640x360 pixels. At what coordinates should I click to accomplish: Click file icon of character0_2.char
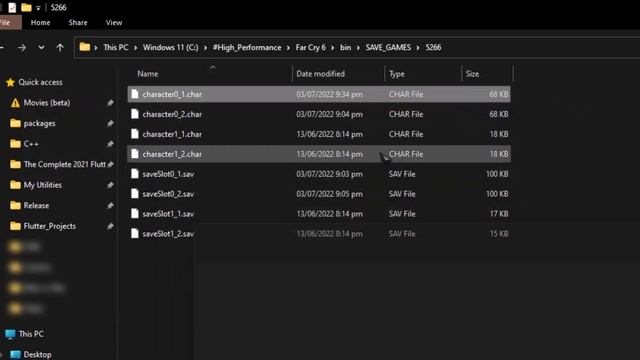[135, 114]
